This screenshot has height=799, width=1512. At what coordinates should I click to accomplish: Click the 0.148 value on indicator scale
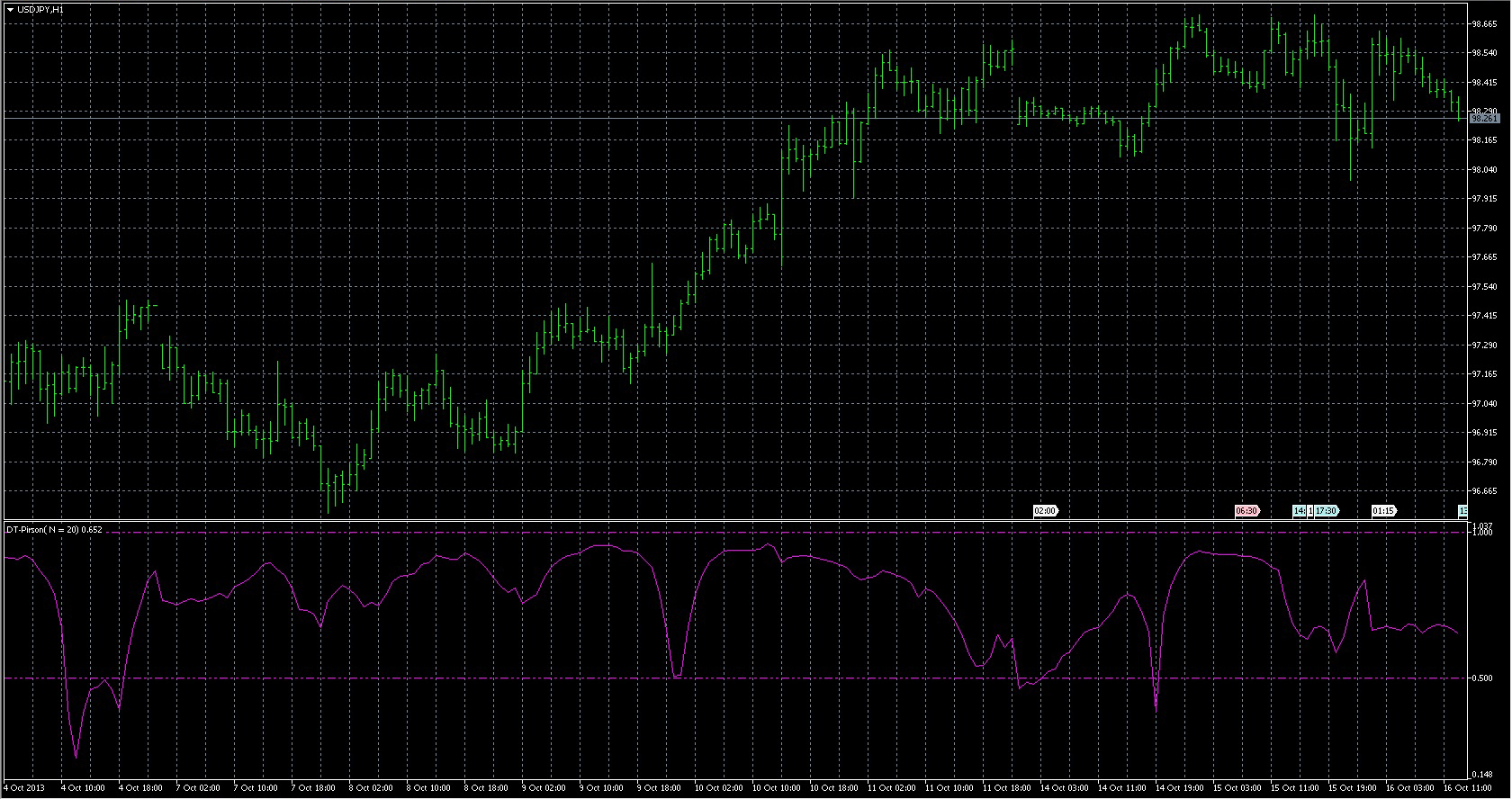[1482, 774]
